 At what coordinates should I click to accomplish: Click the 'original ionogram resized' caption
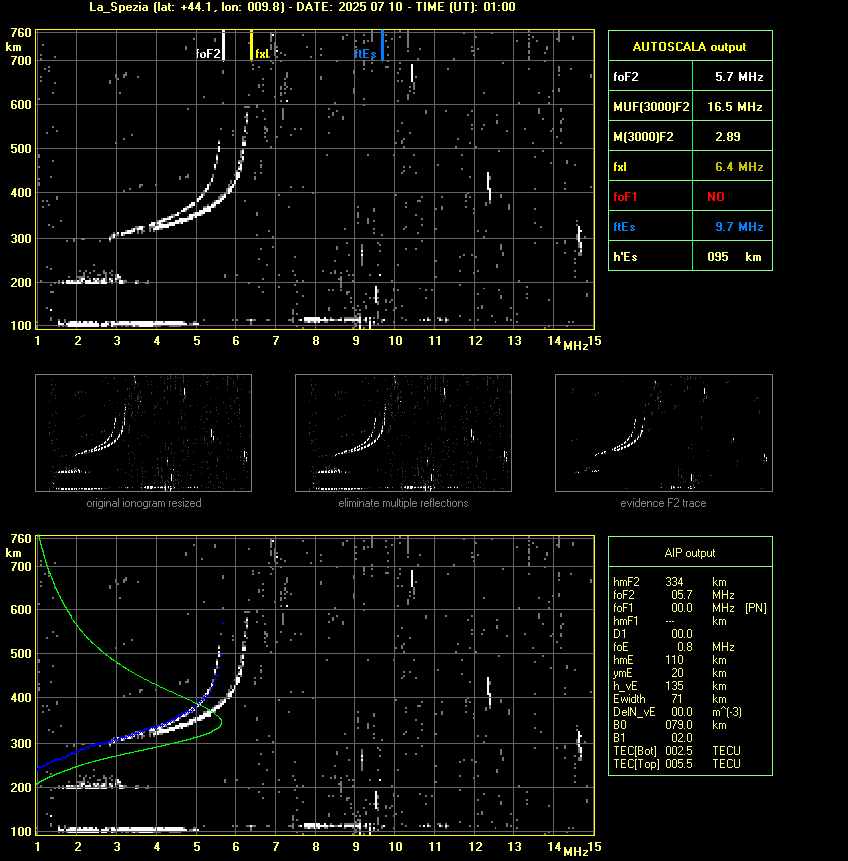144,503
